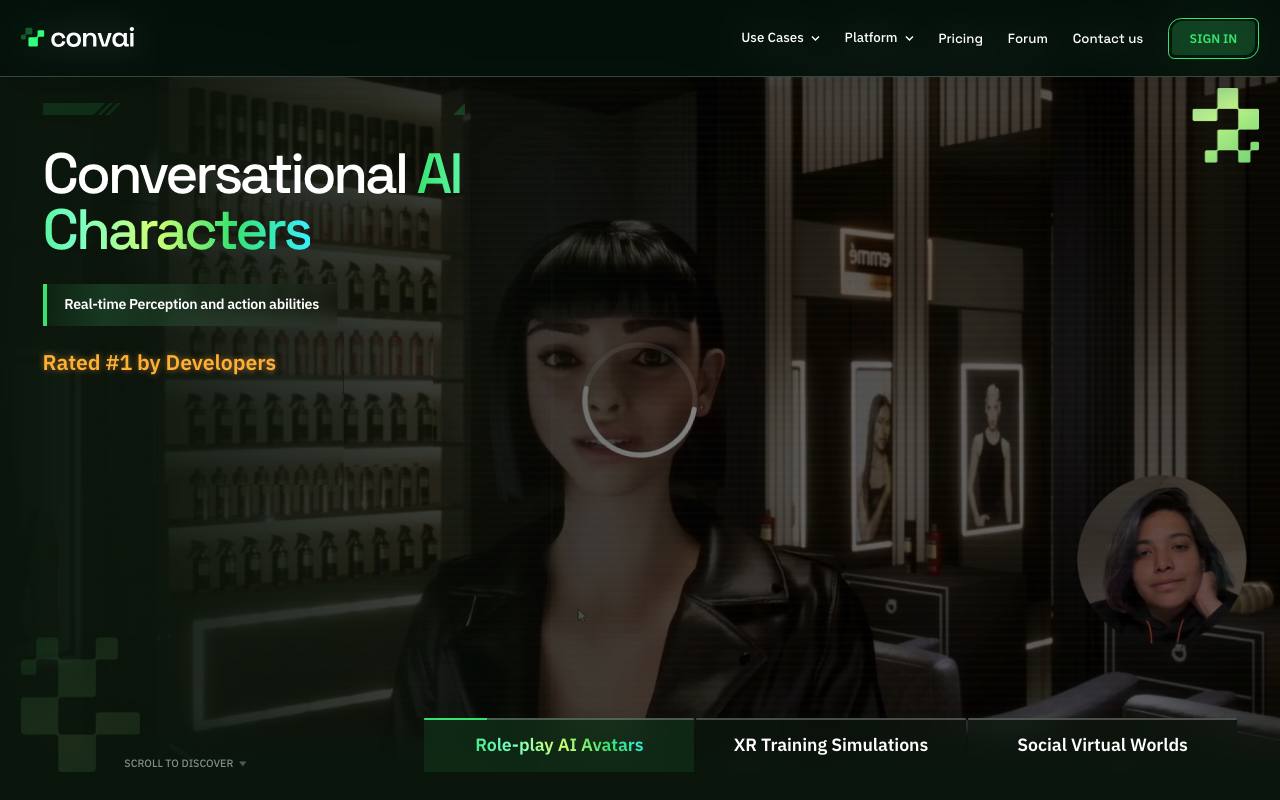Click the Convai logo icon

33,38
